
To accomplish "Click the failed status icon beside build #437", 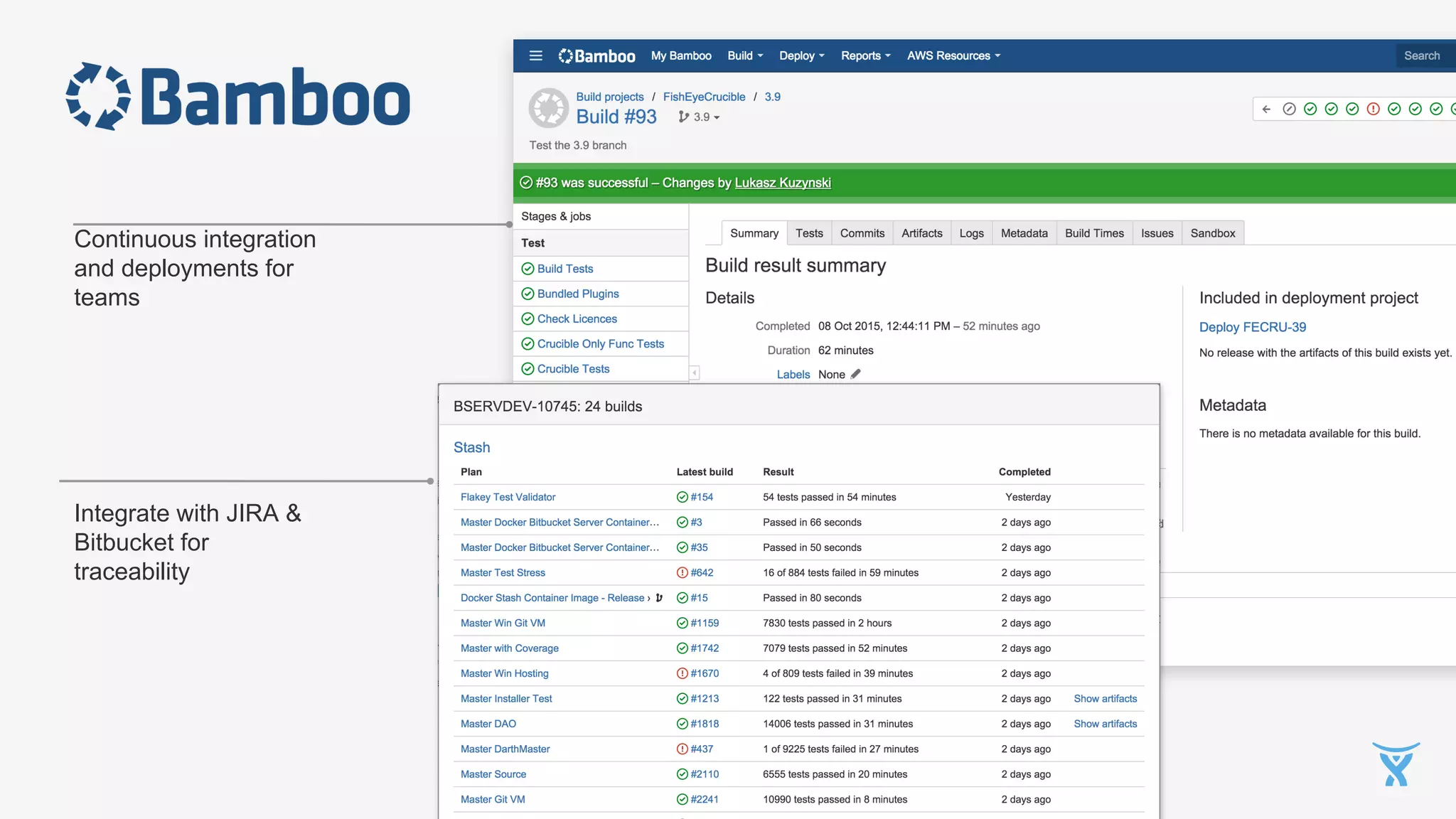I will pyautogui.click(x=682, y=749).
